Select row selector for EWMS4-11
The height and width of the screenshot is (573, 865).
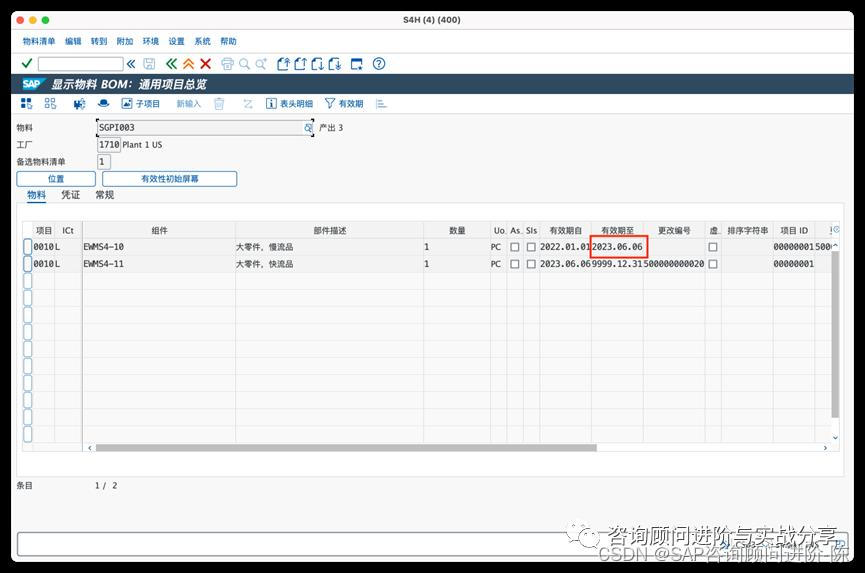point(28,264)
